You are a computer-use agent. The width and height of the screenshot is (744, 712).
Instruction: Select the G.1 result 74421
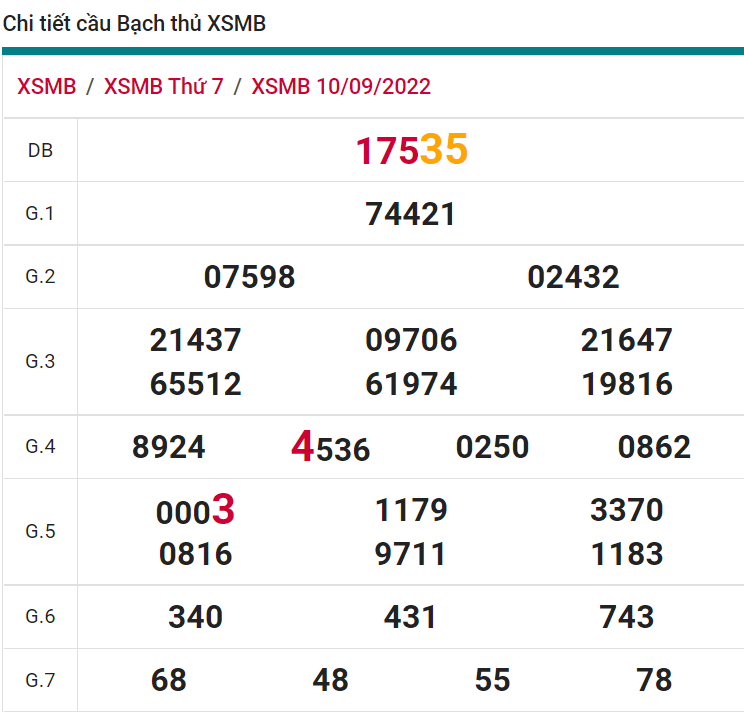(411, 214)
